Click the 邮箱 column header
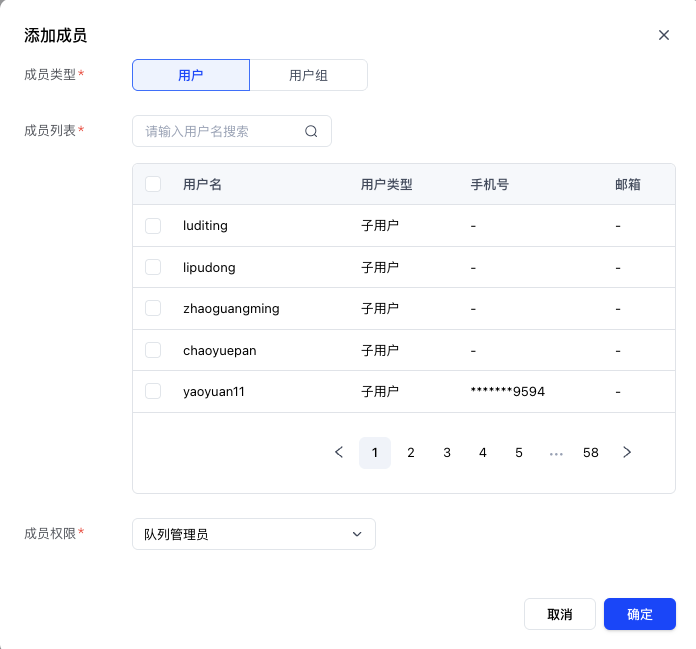Image resolution: width=696 pixels, height=649 pixels. tap(628, 184)
